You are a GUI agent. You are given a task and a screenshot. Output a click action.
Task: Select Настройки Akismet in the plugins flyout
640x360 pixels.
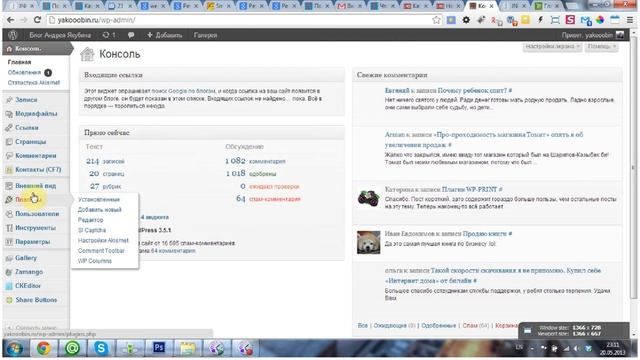tap(103, 240)
